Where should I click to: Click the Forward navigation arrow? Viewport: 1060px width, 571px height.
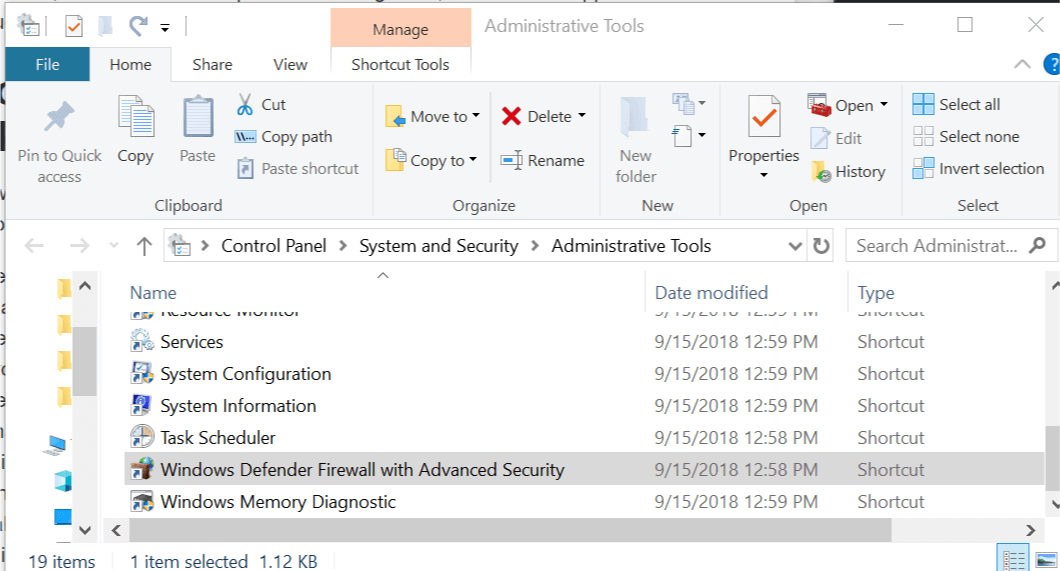pos(80,246)
